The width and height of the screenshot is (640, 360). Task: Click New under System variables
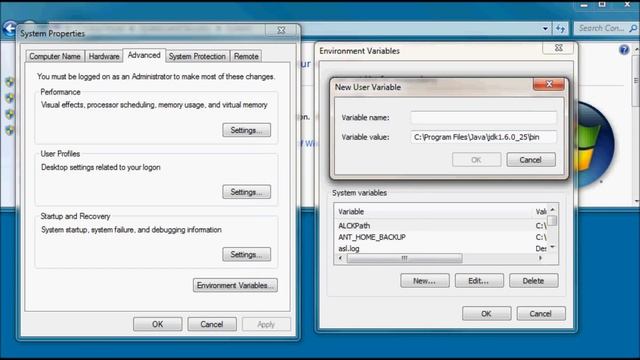coord(424,281)
